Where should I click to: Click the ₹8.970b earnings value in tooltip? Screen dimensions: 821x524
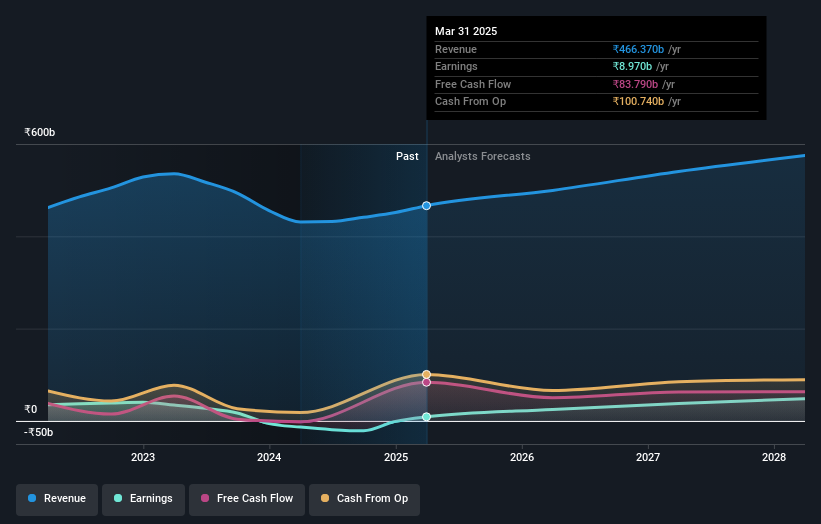[633, 66]
